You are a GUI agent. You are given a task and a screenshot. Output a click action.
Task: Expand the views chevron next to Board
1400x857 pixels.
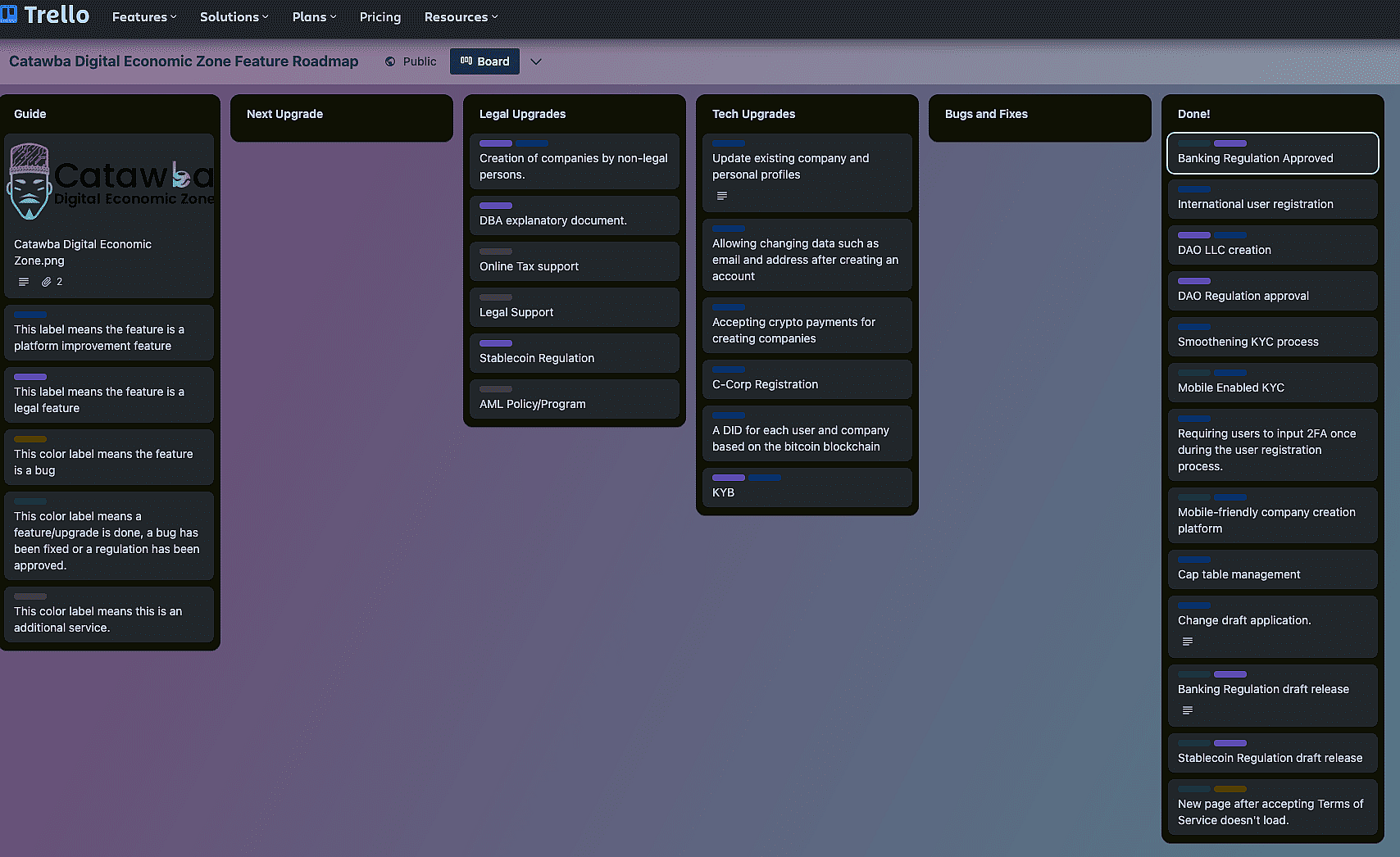tap(536, 61)
